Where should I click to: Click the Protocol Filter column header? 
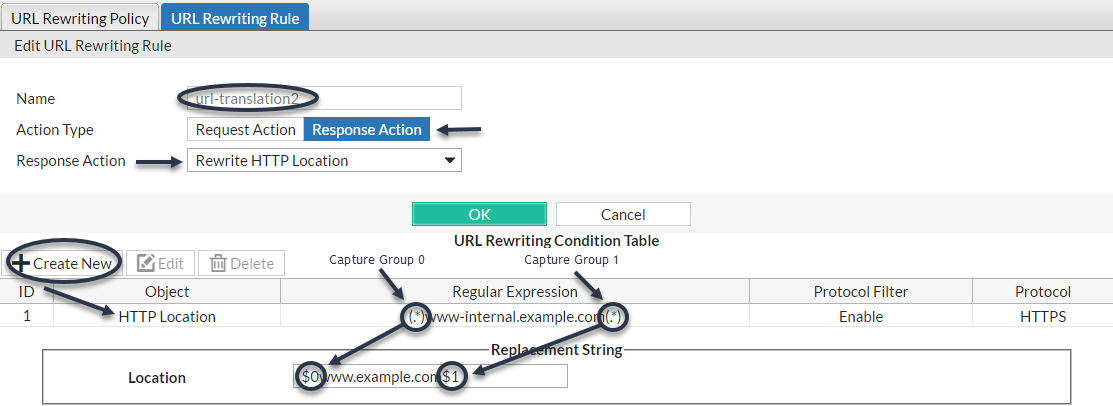(861, 292)
